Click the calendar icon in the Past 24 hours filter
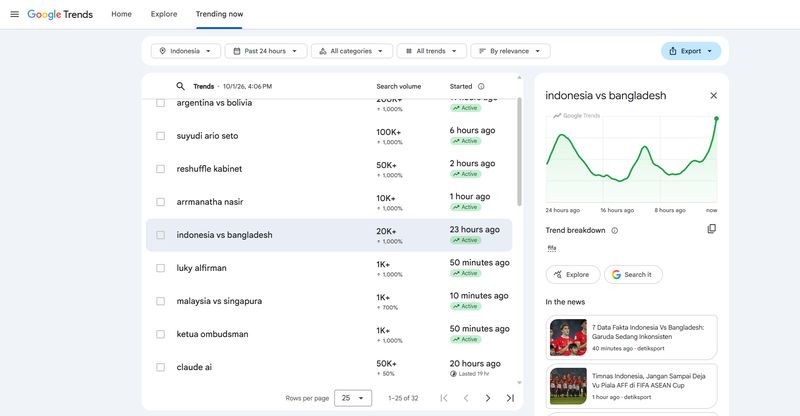This screenshot has height=416, width=800. tap(237, 51)
